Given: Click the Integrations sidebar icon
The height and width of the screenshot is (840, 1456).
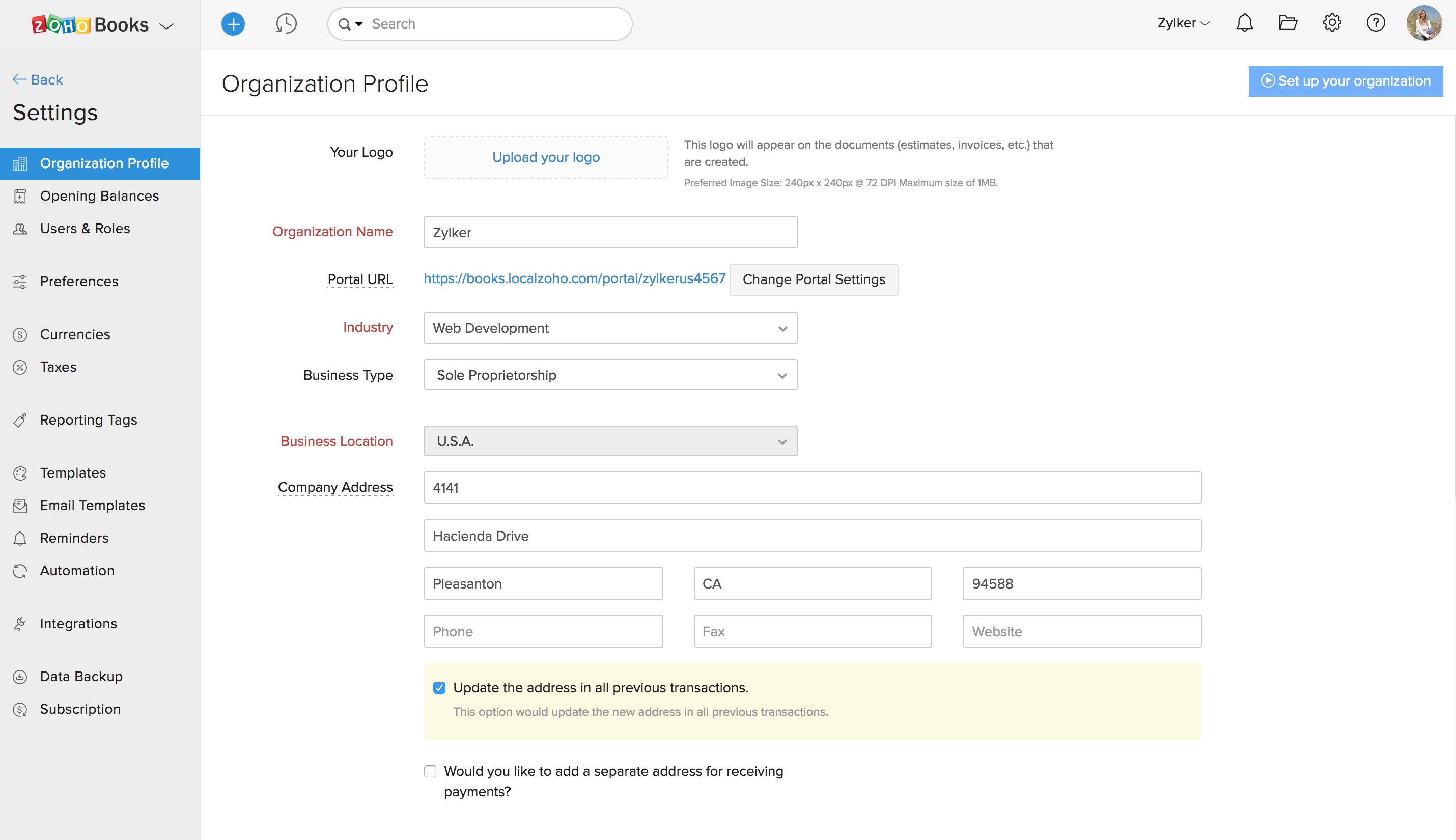Looking at the screenshot, I should [20, 623].
